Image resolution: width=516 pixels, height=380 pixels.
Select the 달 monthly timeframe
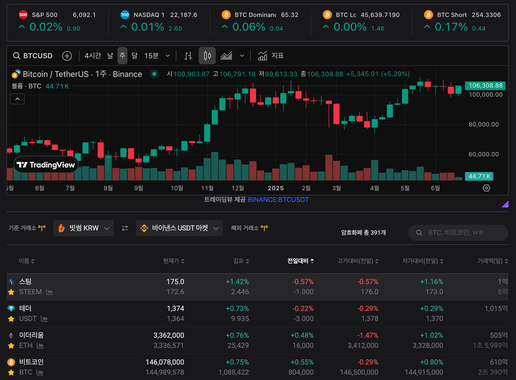coord(134,56)
